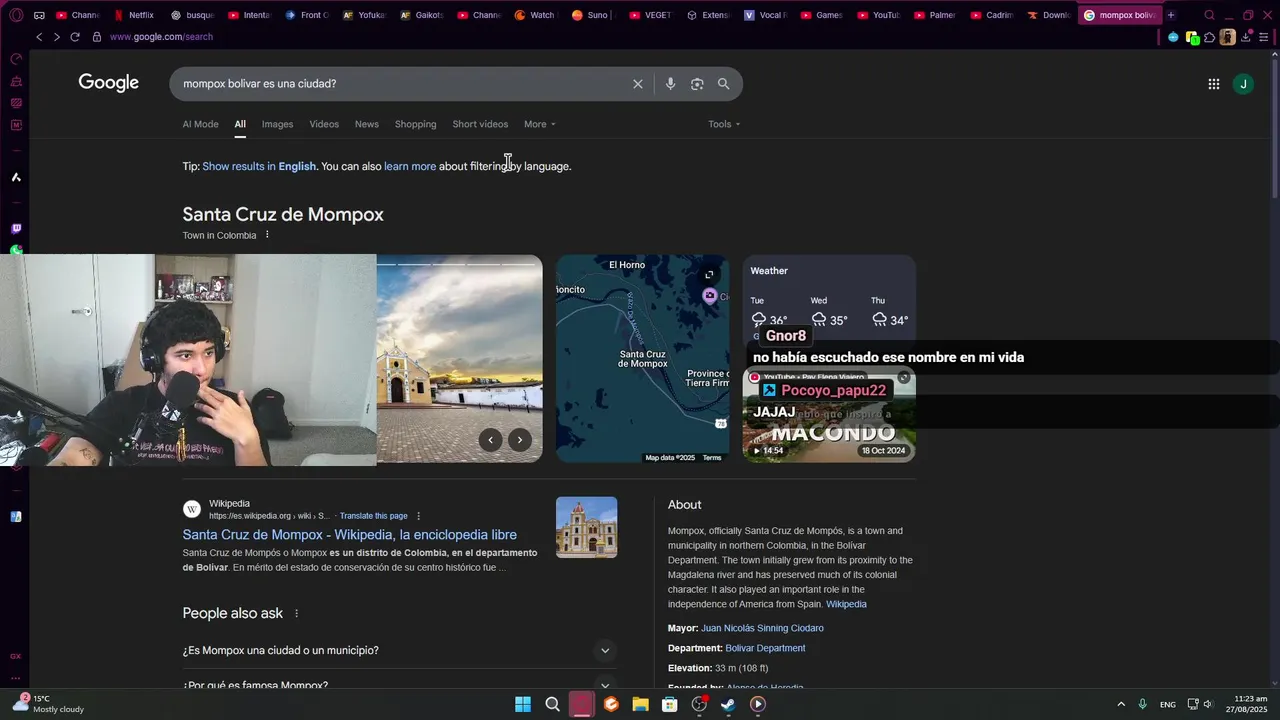This screenshot has width=1280, height=720.
Task: Click the Opera GX logo menu icon
Action: point(16,15)
